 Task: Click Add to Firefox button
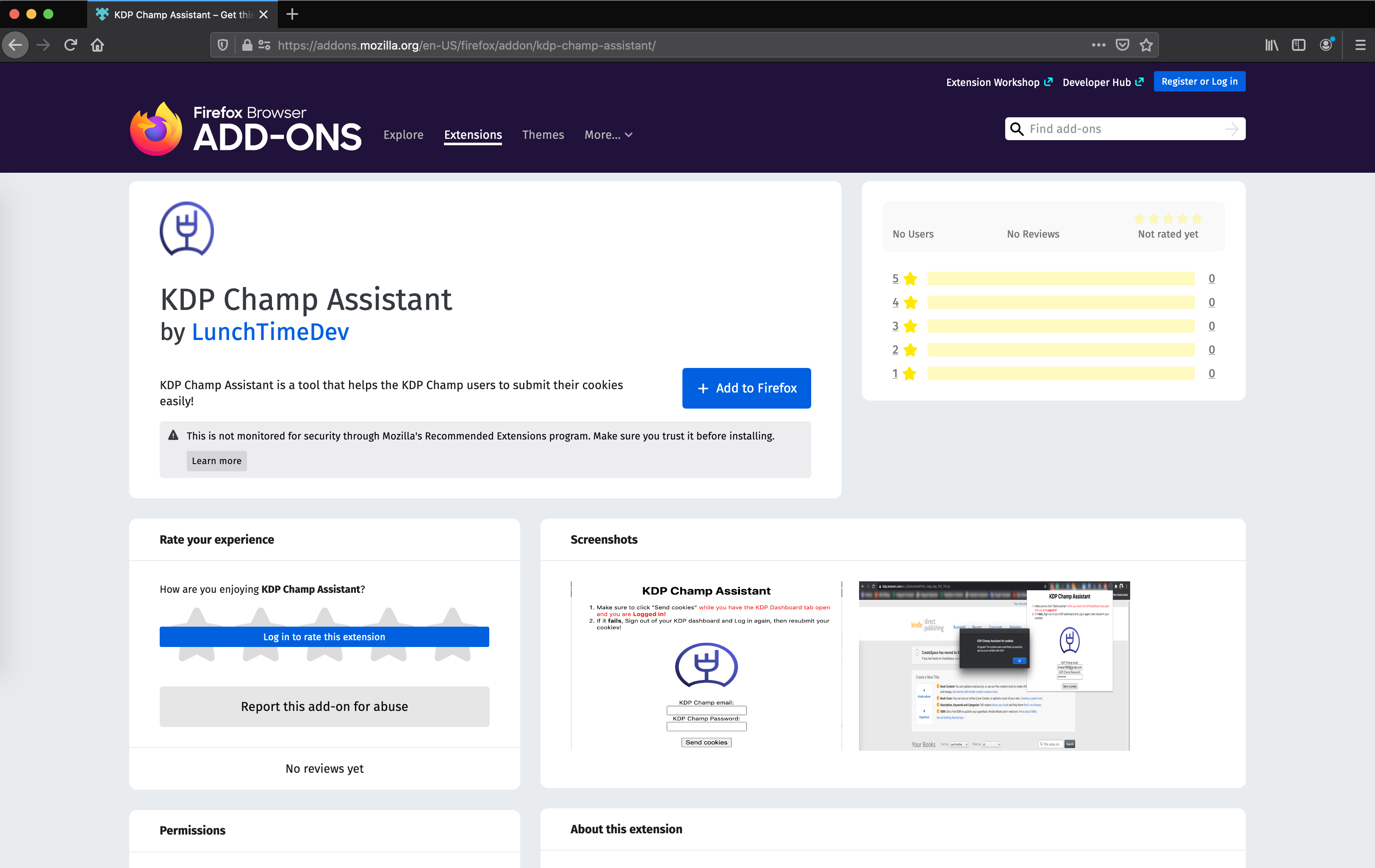[x=746, y=388]
